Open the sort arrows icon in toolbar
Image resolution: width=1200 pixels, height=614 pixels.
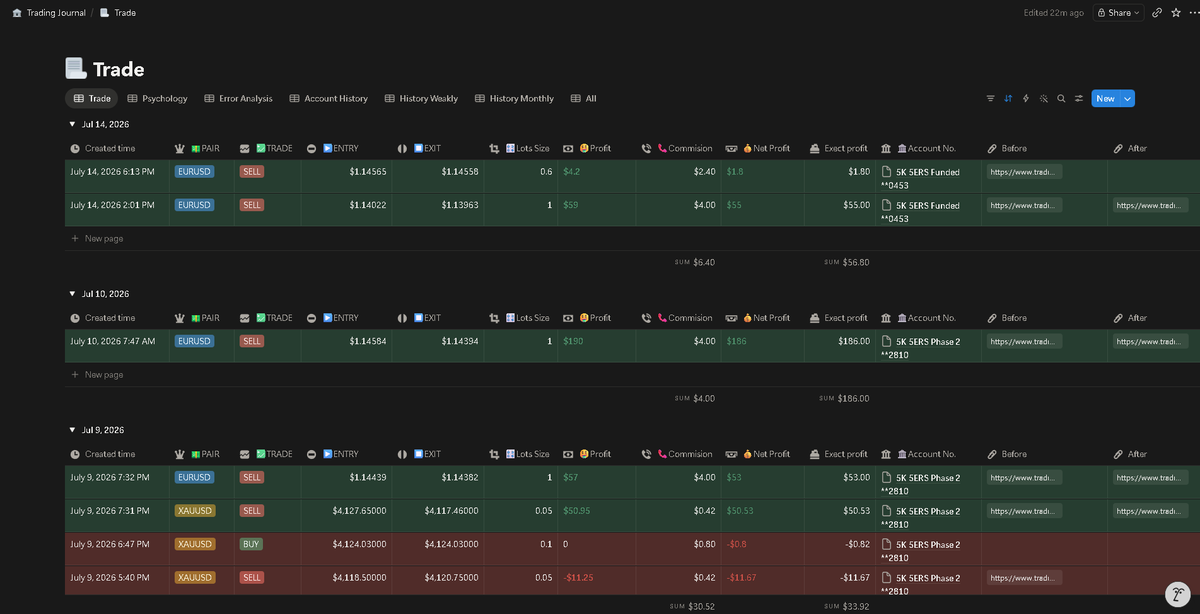coord(1008,99)
